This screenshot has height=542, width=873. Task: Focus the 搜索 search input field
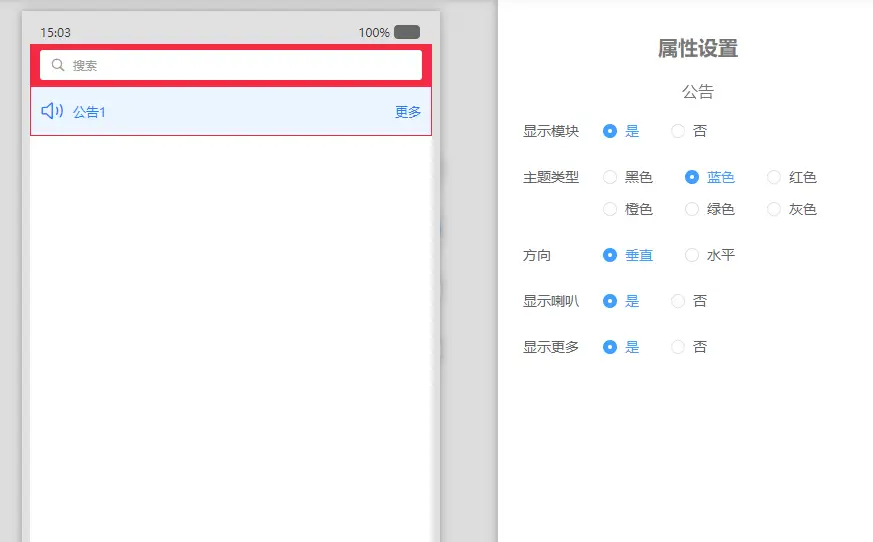tap(231, 65)
